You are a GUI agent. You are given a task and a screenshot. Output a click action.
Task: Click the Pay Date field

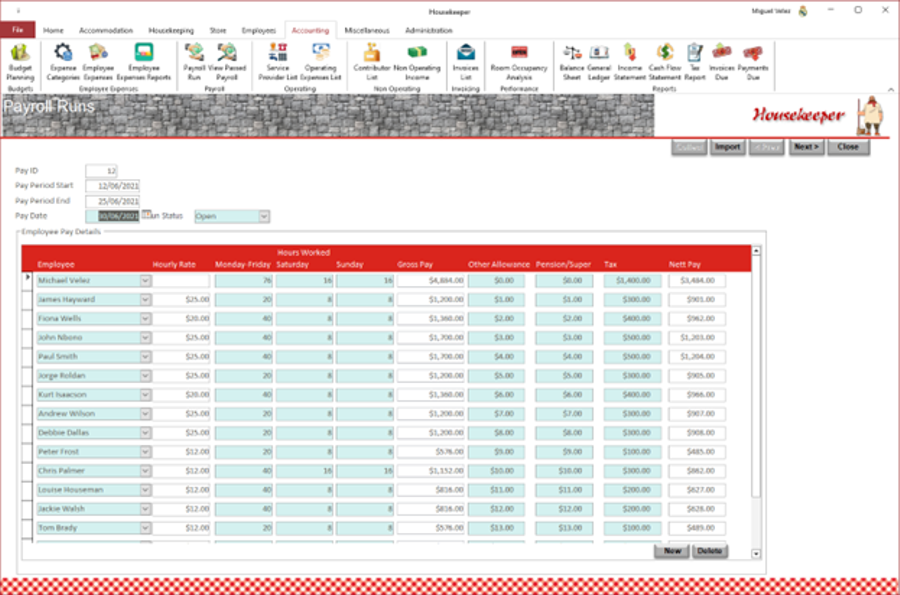pyautogui.click(x=112, y=216)
